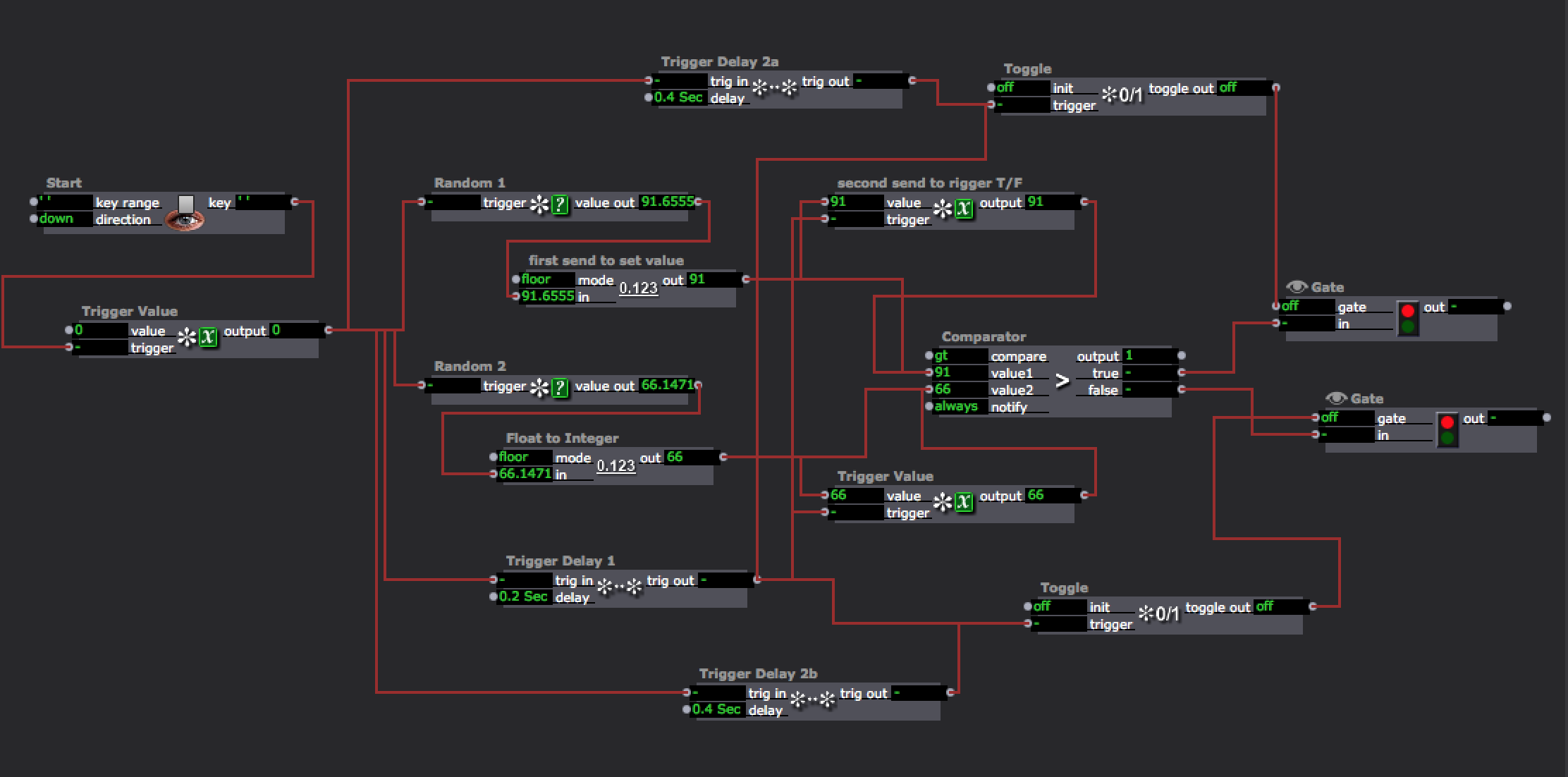Click the traffic light icon of the upper Gate

click(1407, 319)
